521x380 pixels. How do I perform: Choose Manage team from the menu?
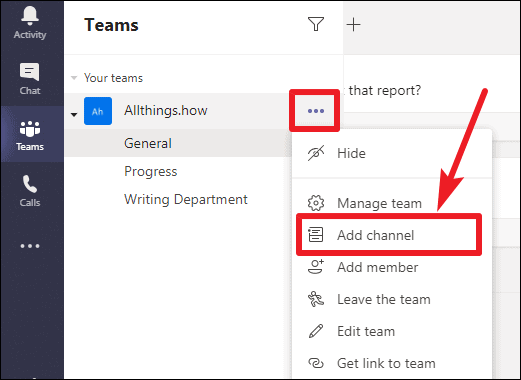tap(392, 203)
